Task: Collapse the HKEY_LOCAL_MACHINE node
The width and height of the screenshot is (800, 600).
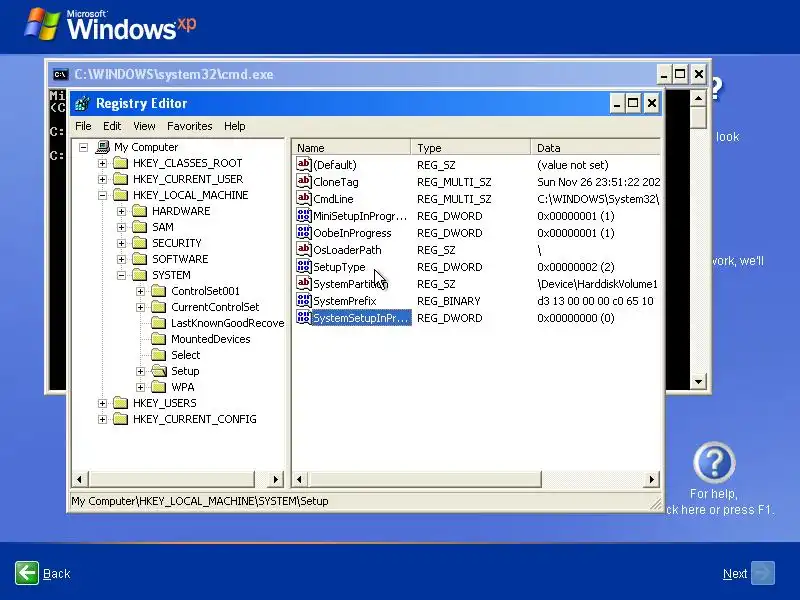Action: coord(103,195)
